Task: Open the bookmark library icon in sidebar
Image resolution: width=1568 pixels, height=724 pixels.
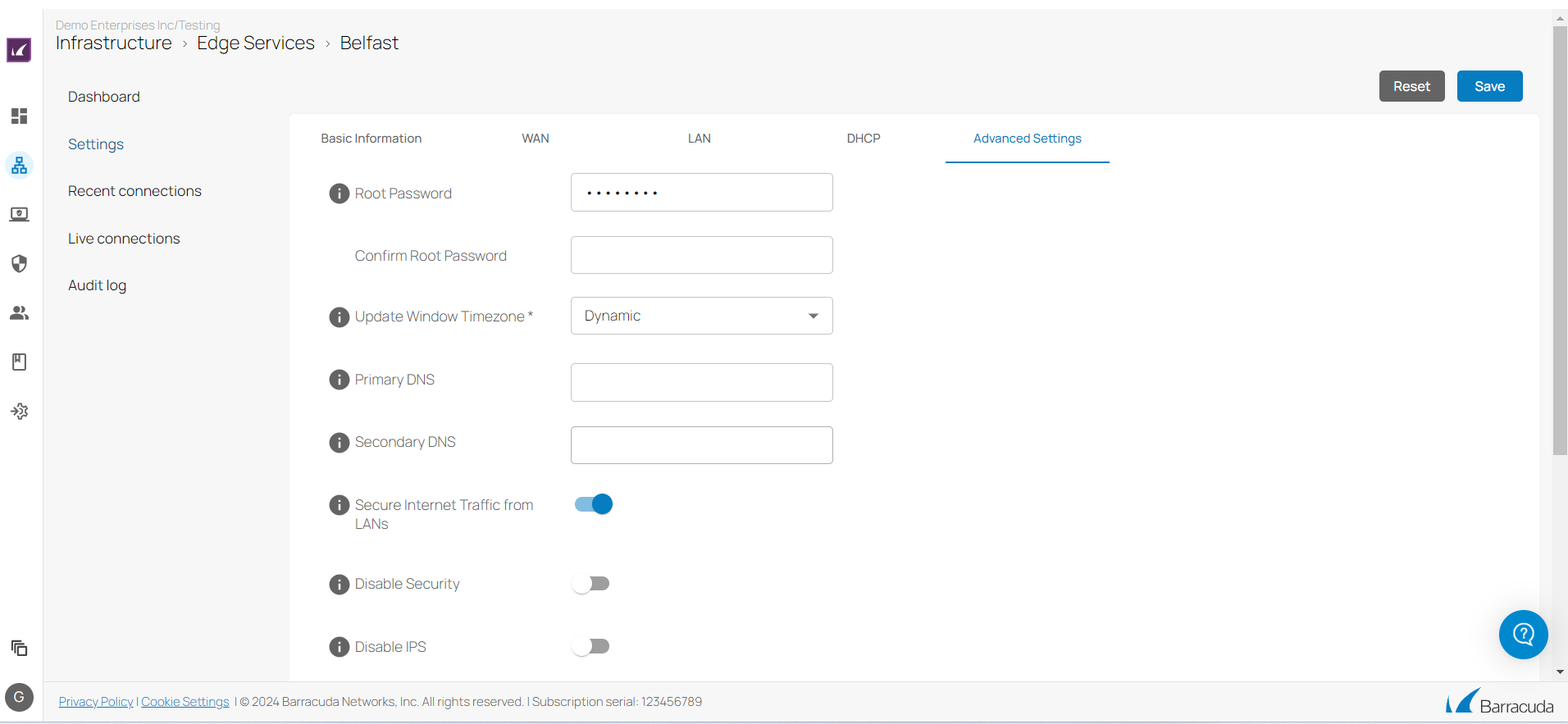Action: click(x=19, y=362)
